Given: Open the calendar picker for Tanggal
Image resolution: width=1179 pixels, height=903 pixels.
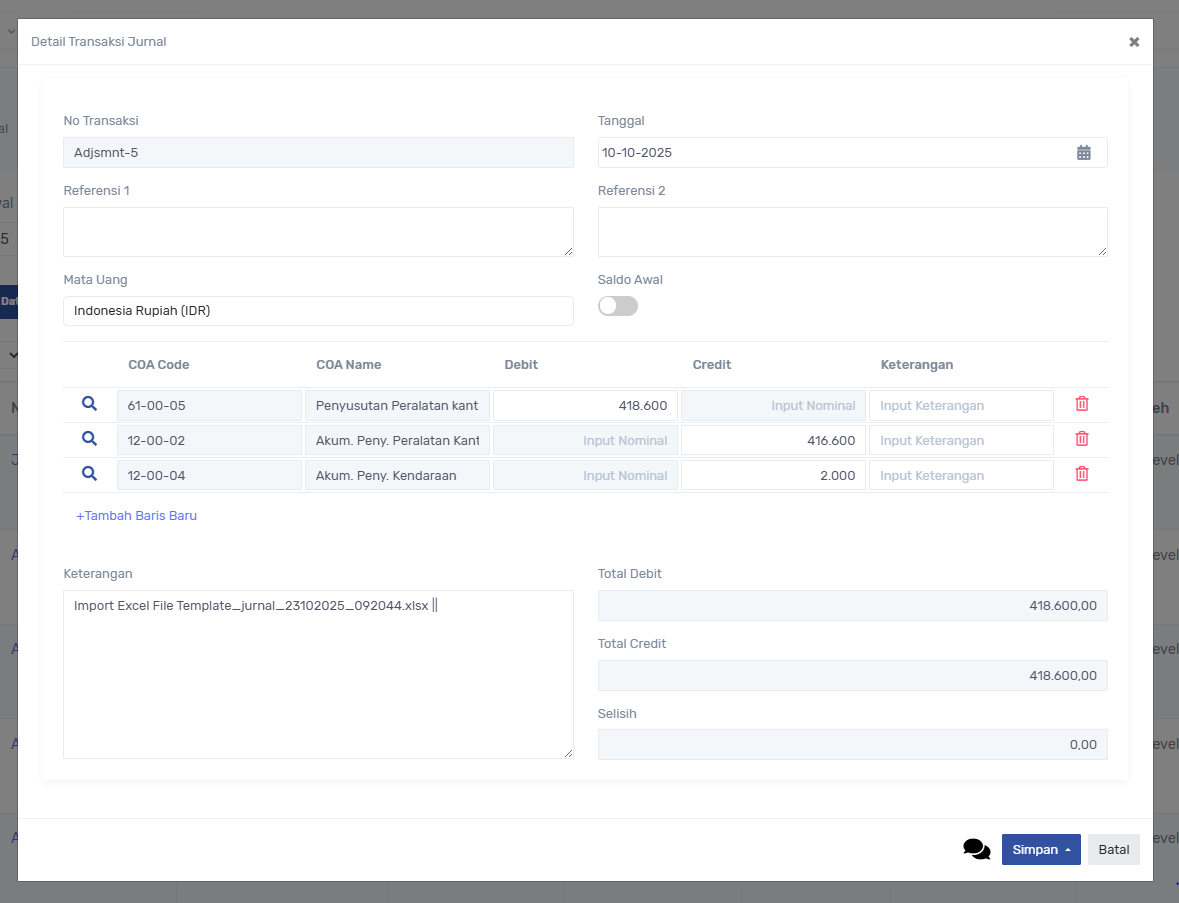Looking at the screenshot, I should coord(1083,153).
